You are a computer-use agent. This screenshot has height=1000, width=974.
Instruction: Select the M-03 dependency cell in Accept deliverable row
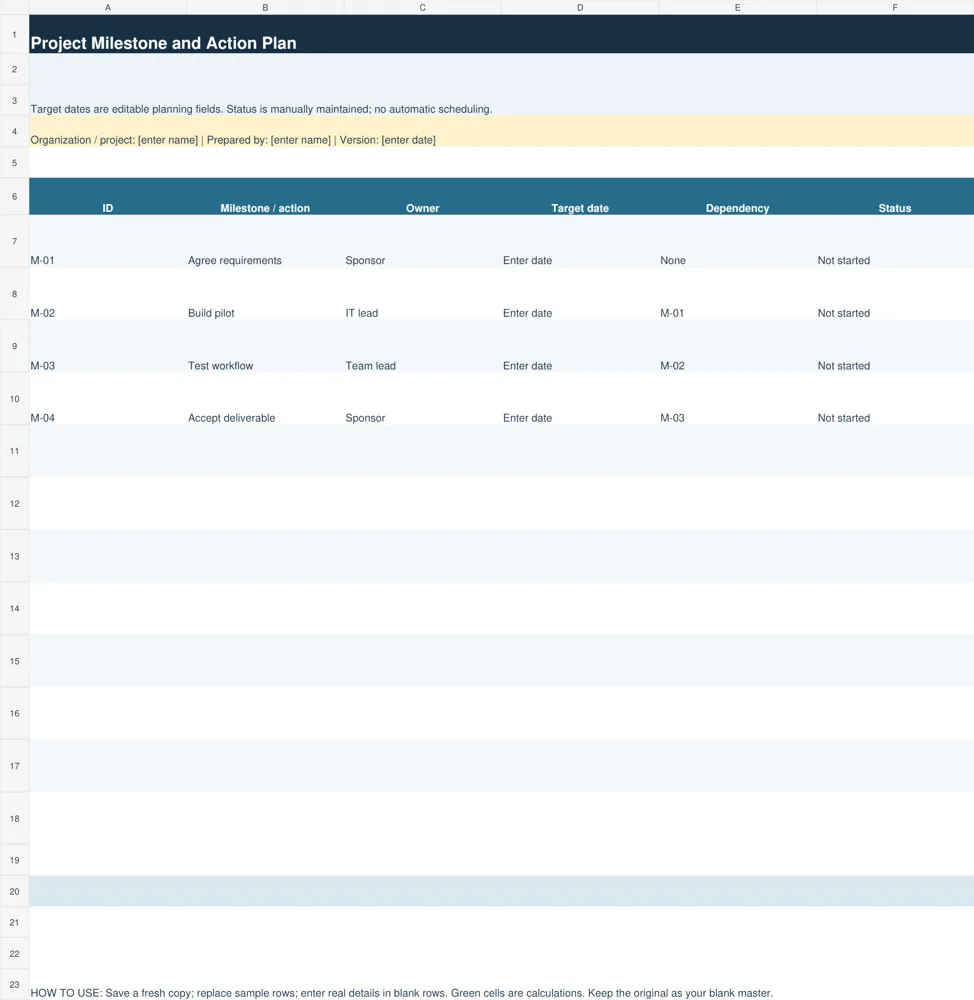tap(738, 399)
